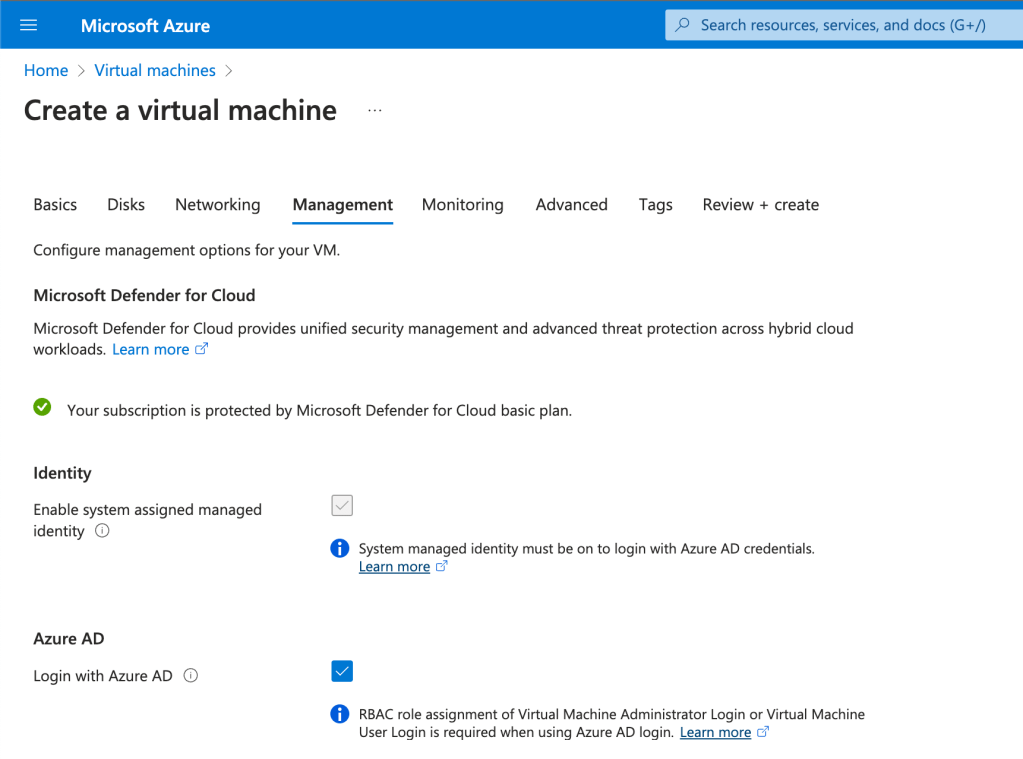Open the Review + create tab
The width and height of the screenshot is (1023, 759).
(760, 204)
